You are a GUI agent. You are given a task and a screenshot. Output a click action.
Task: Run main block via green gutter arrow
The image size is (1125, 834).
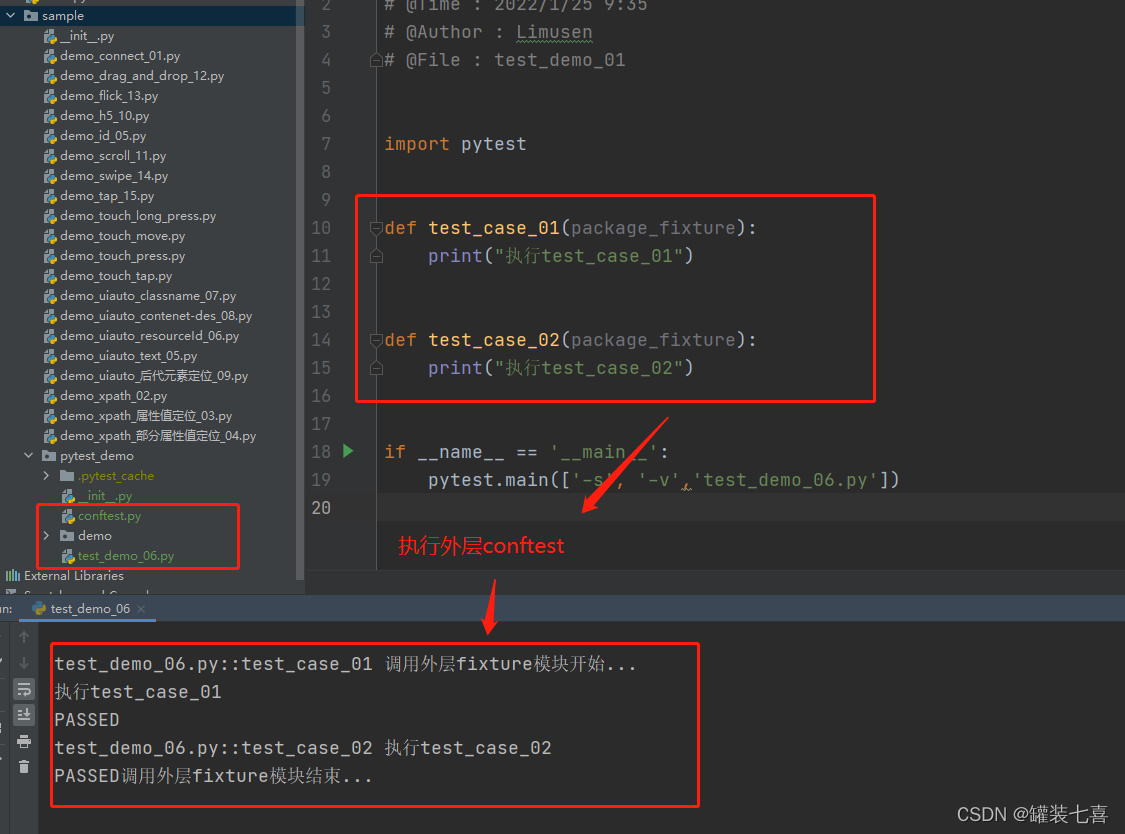click(348, 451)
